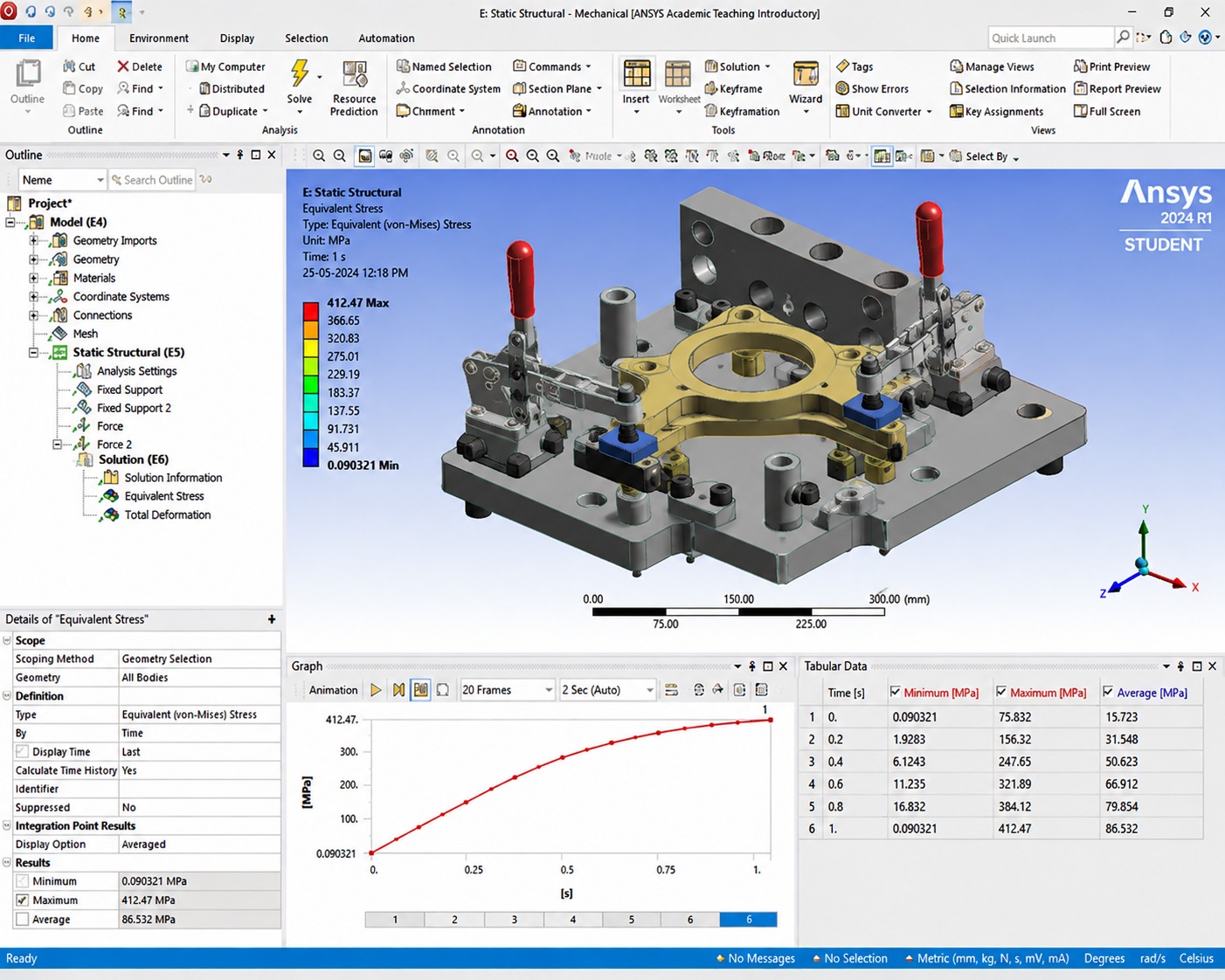Create a Named Selection from the ribbon
The height and width of the screenshot is (980, 1225).
[x=444, y=66]
